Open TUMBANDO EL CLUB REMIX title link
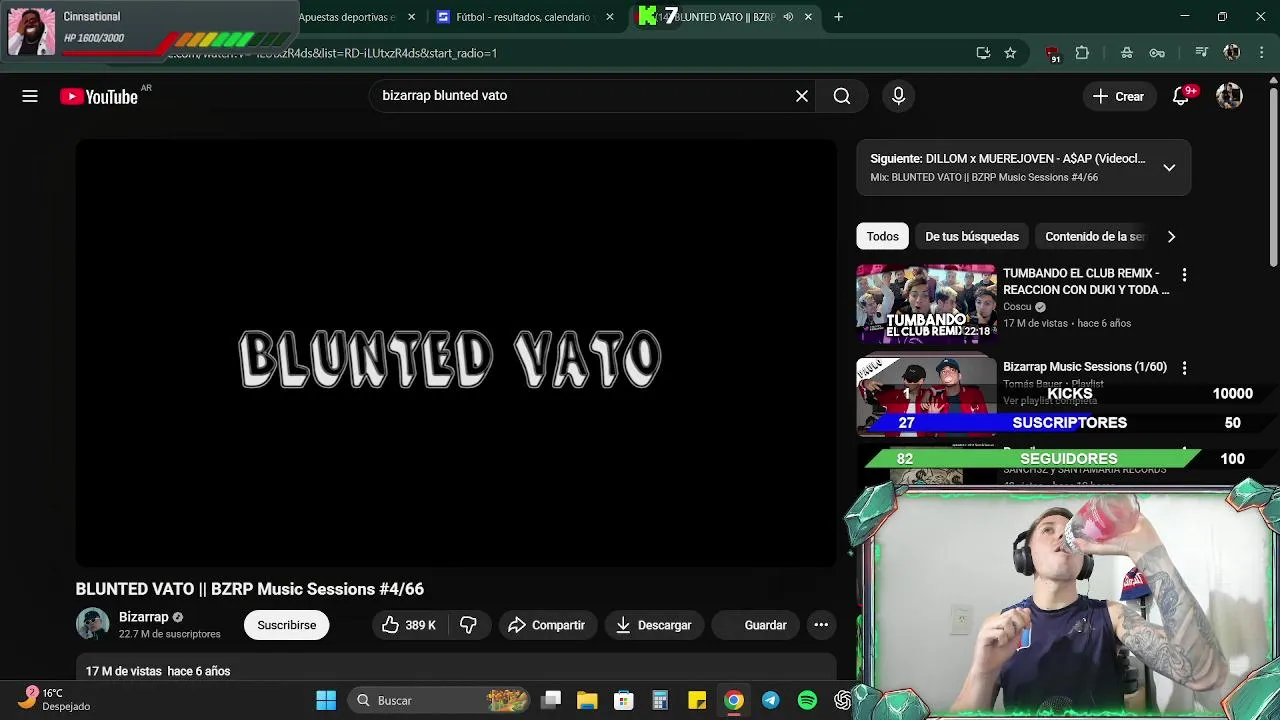Image resolution: width=1280 pixels, height=720 pixels. coord(1086,281)
